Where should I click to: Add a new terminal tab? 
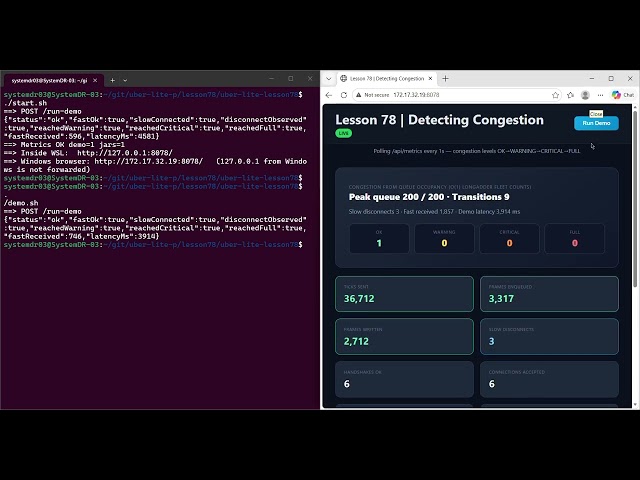112,81
